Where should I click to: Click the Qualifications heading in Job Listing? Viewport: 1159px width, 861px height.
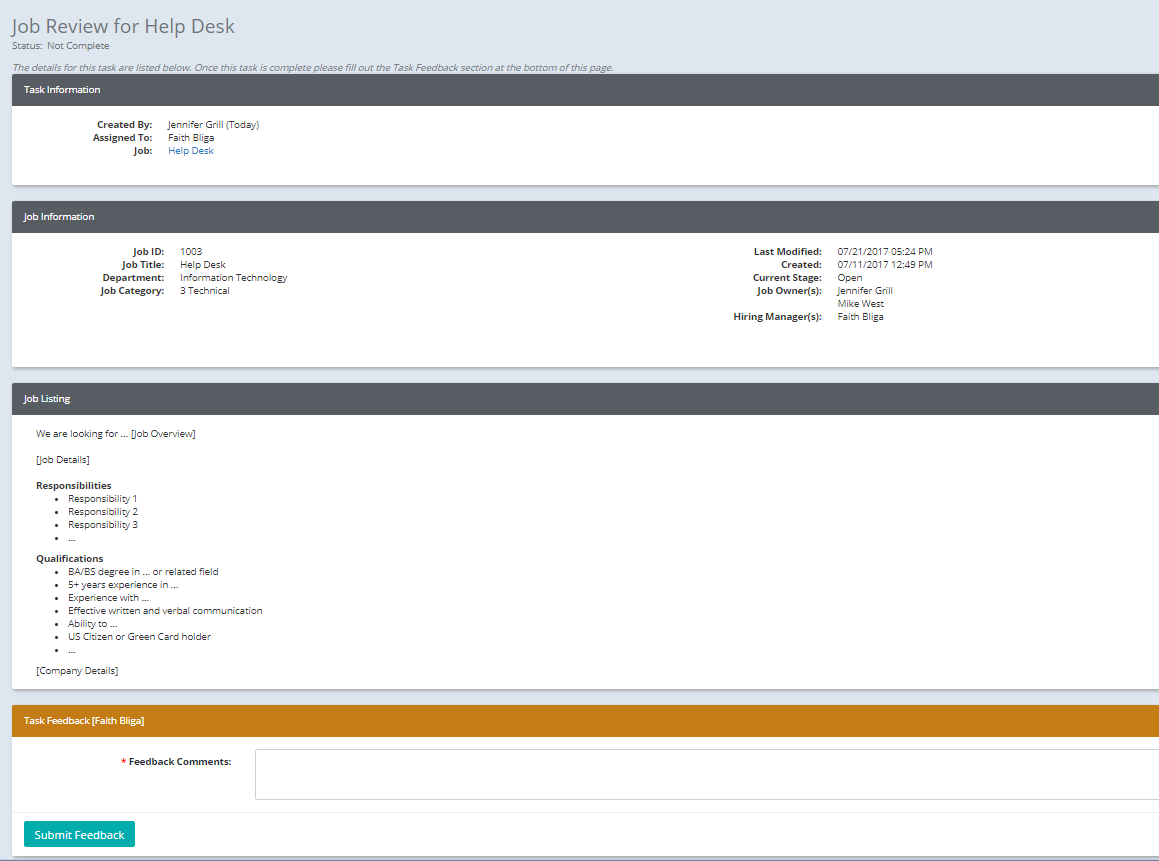pos(71,558)
